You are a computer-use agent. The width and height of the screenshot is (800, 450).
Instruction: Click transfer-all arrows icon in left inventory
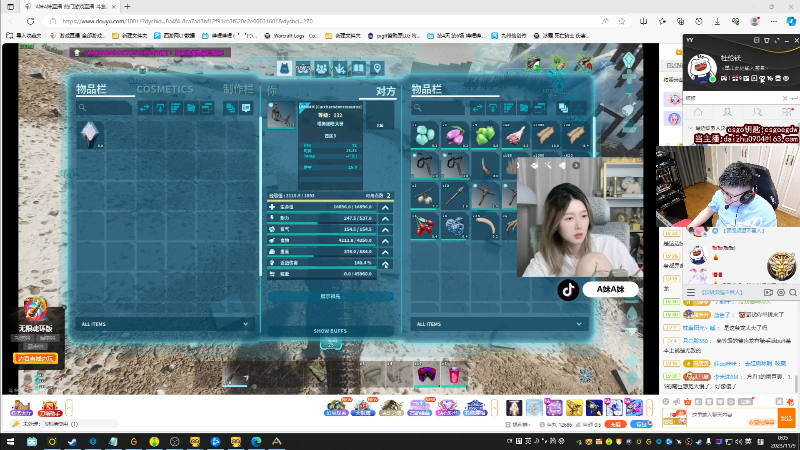pyautogui.click(x=145, y=108)
